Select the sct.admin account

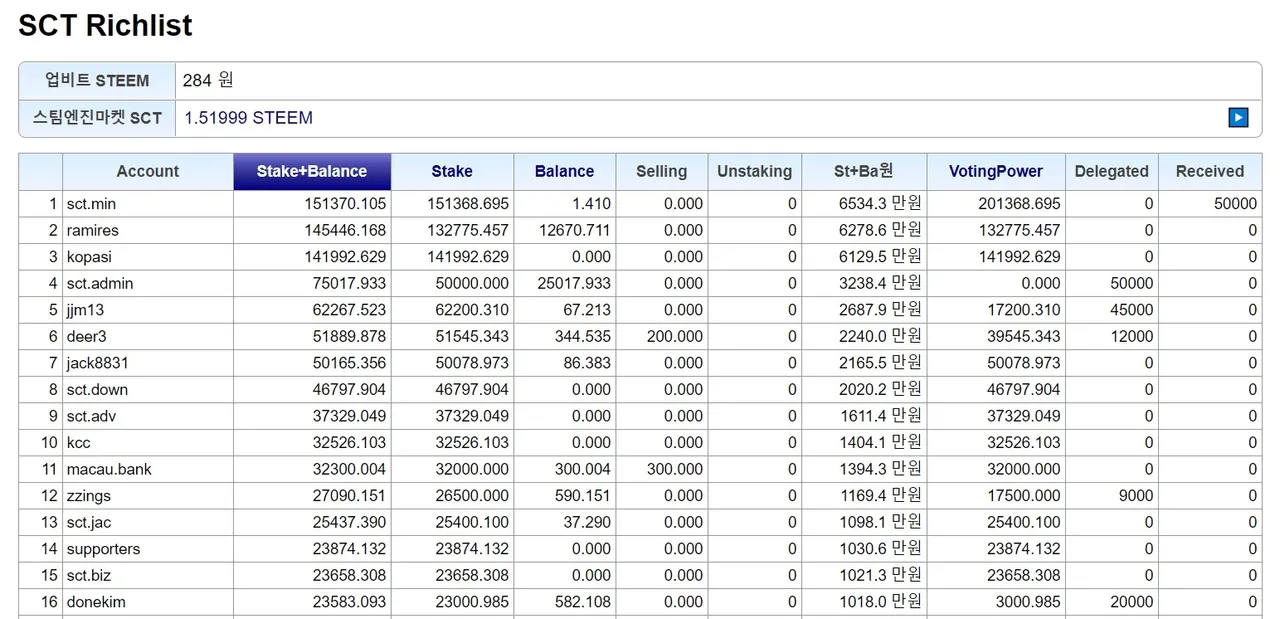(x=99, y=284)
